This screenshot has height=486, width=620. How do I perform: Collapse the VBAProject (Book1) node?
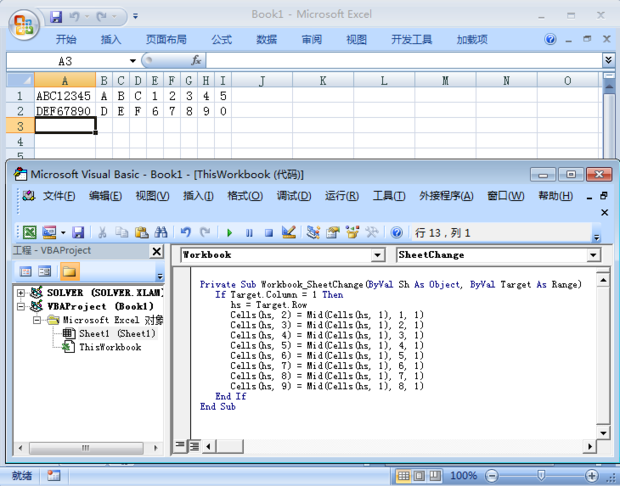click(x=21, y=306)
